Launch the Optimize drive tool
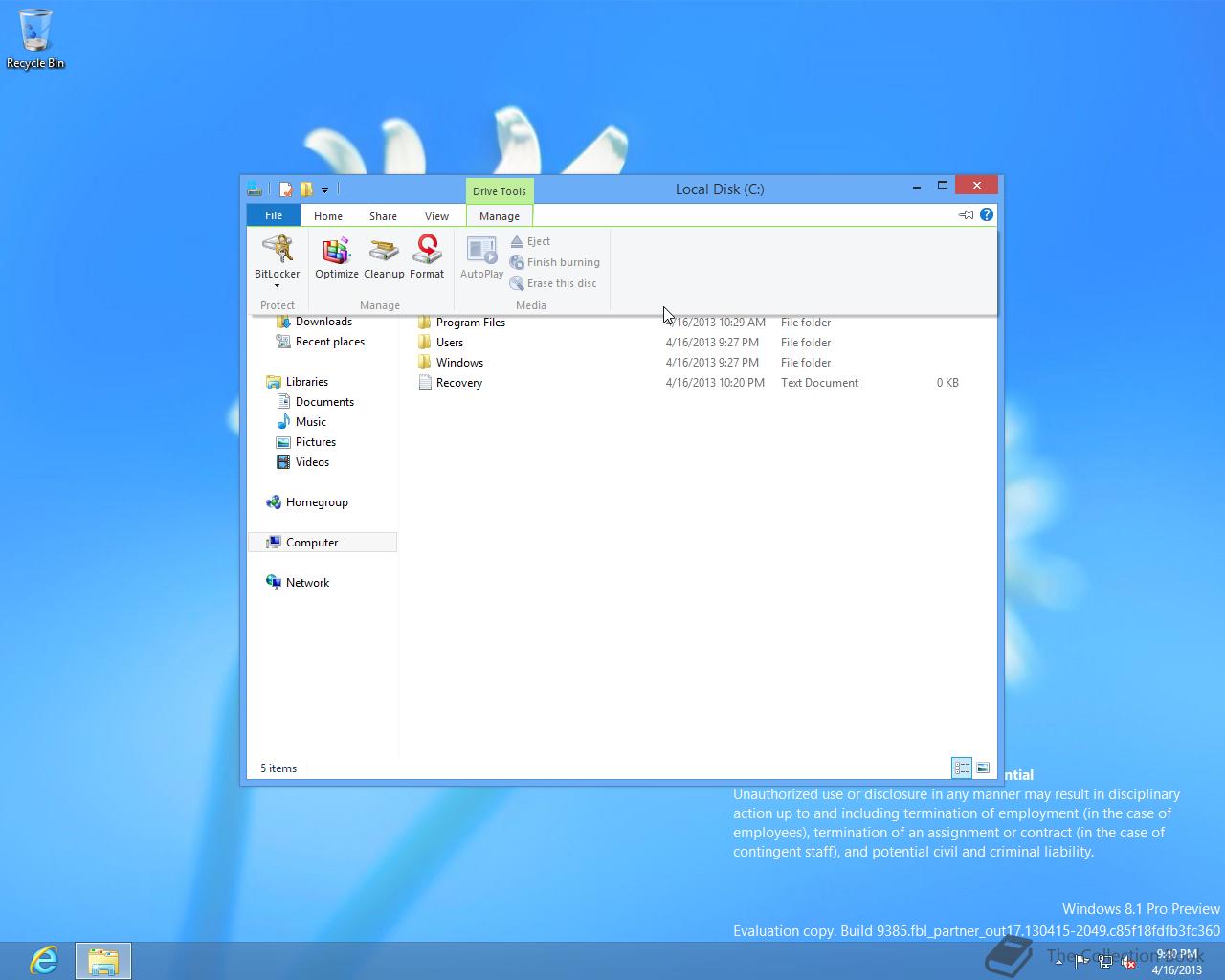Screen dimensions: 1225x980 click(337, 258)
